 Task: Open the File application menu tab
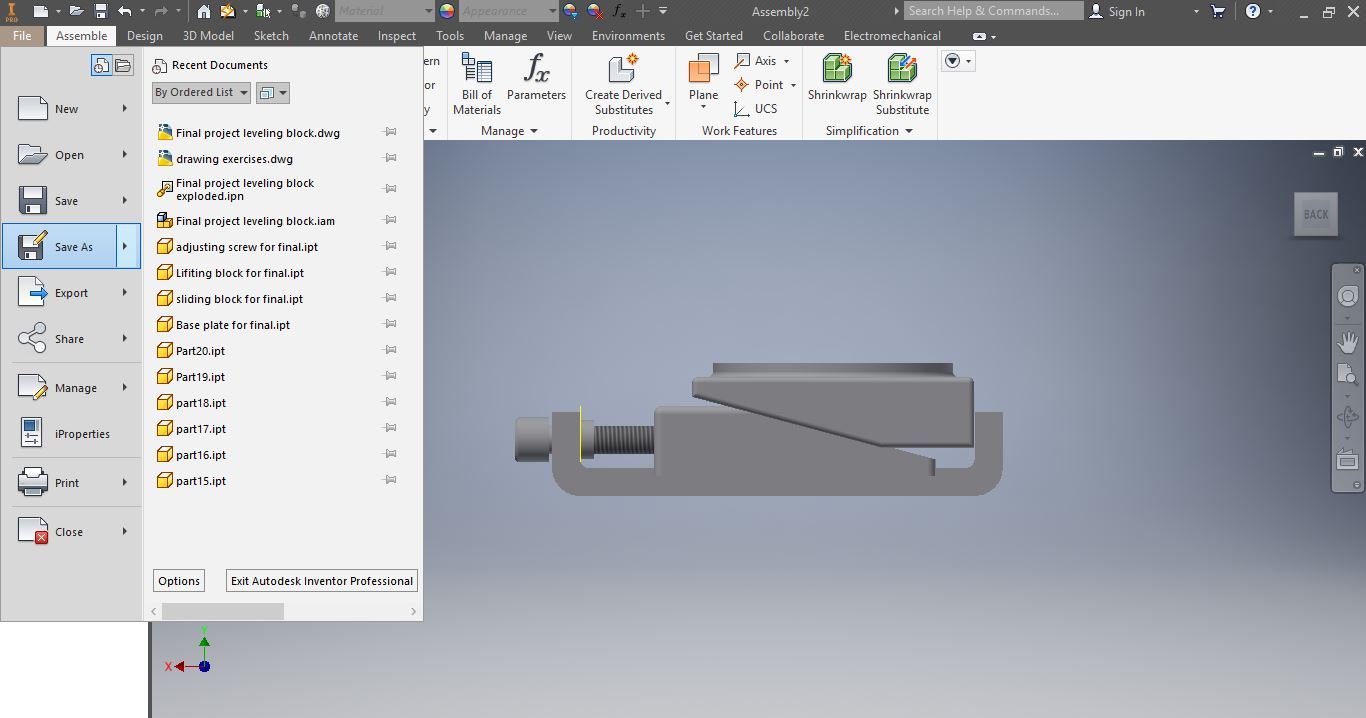pyautogui.click(x=21, y=35)
